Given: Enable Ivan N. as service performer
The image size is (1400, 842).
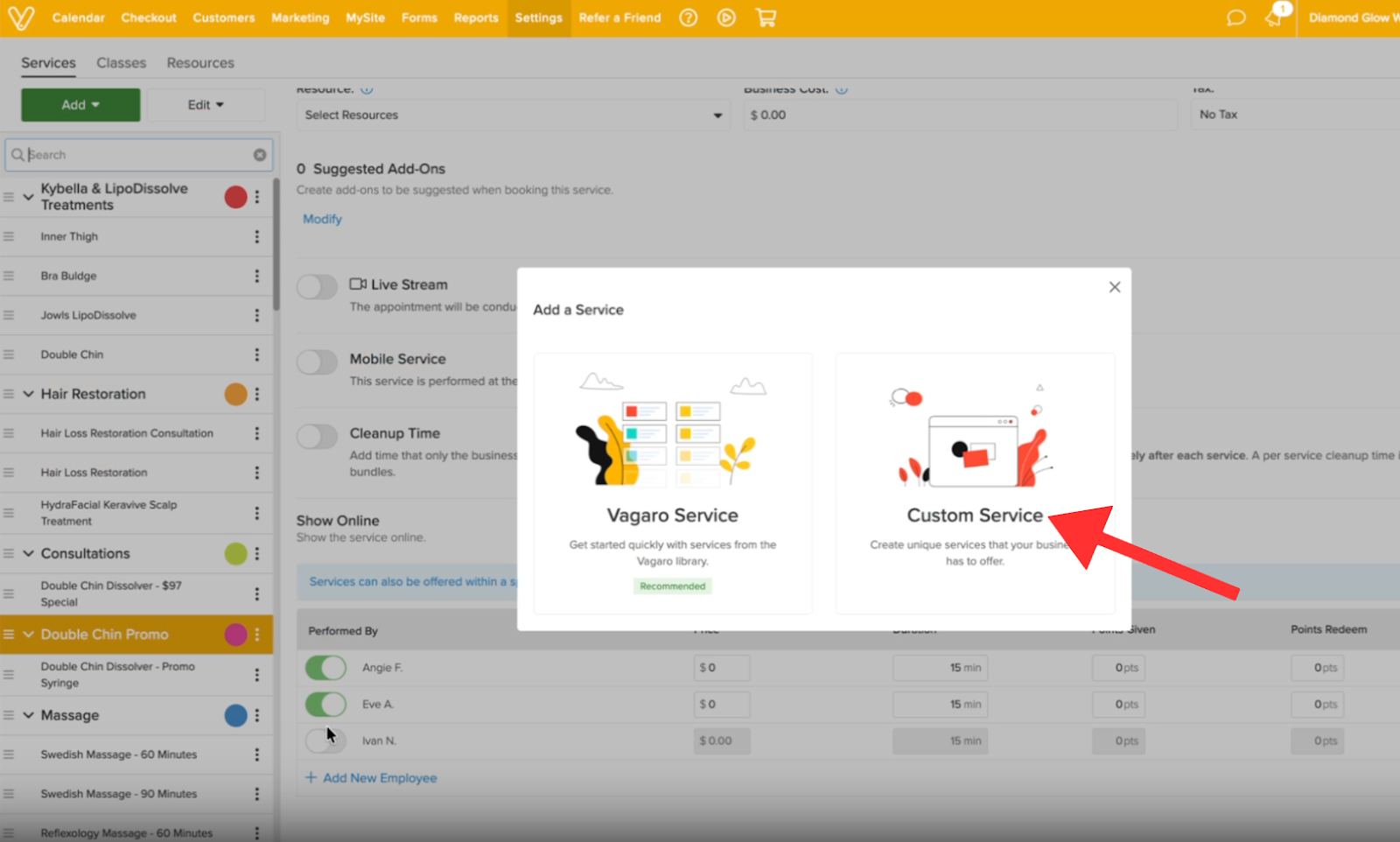Looking at the screenshot, I should click(325, 740).
